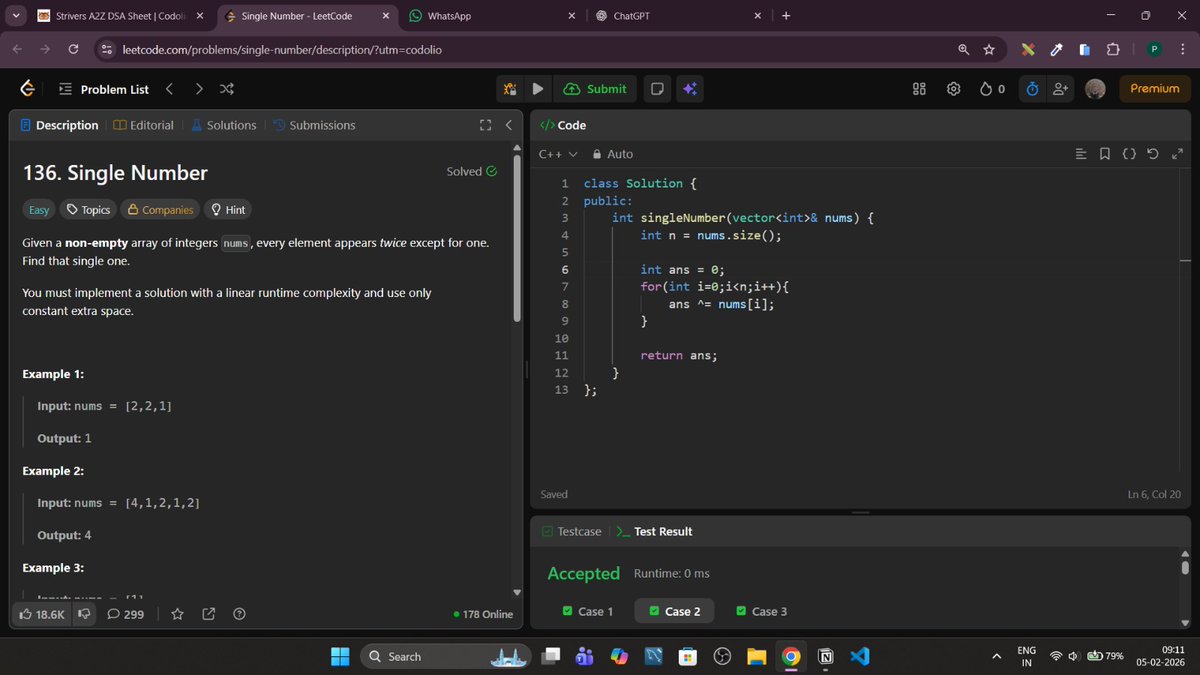Maximize the description panel icon

[486, 125]
